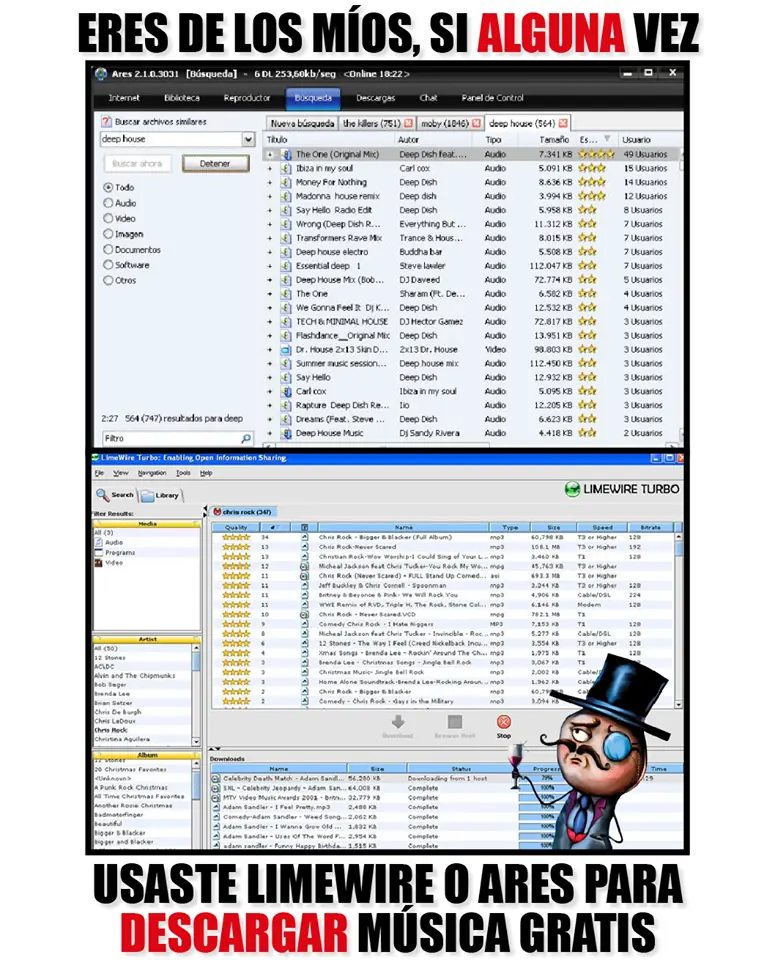Expand the Say Hello Radio Edit row
The height and width of the screenshot is (960, 775).
269,210
